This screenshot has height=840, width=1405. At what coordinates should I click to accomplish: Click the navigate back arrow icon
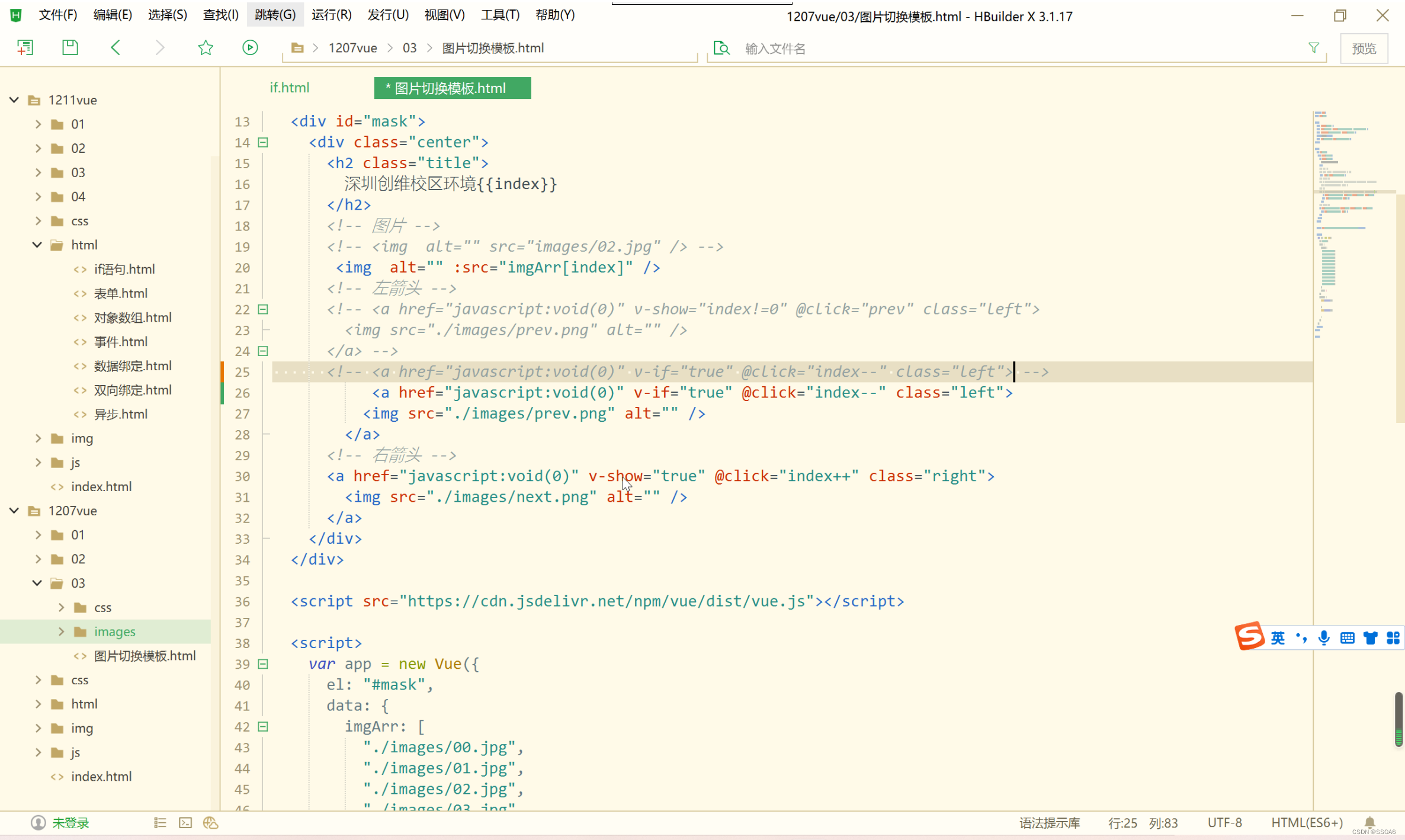click(x=116, y=47)
